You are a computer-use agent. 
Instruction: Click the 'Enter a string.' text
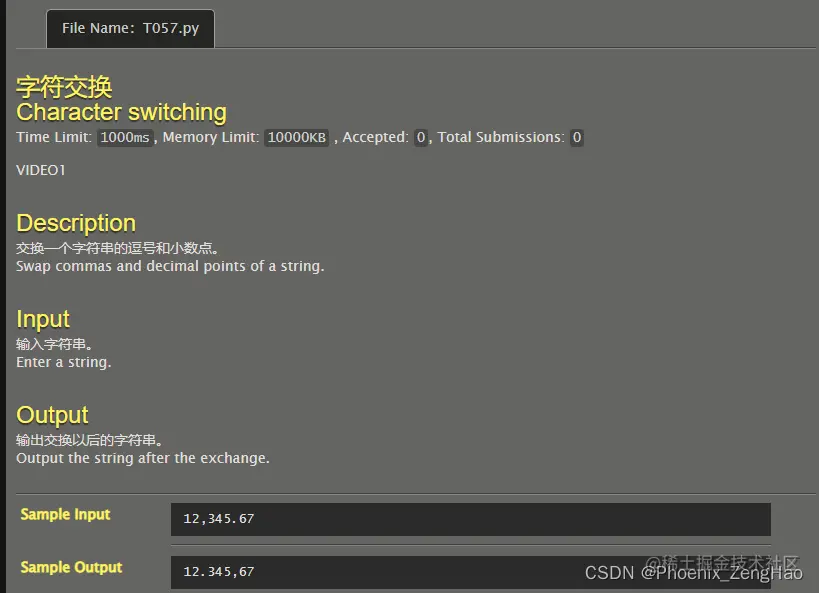coord(64,362)
